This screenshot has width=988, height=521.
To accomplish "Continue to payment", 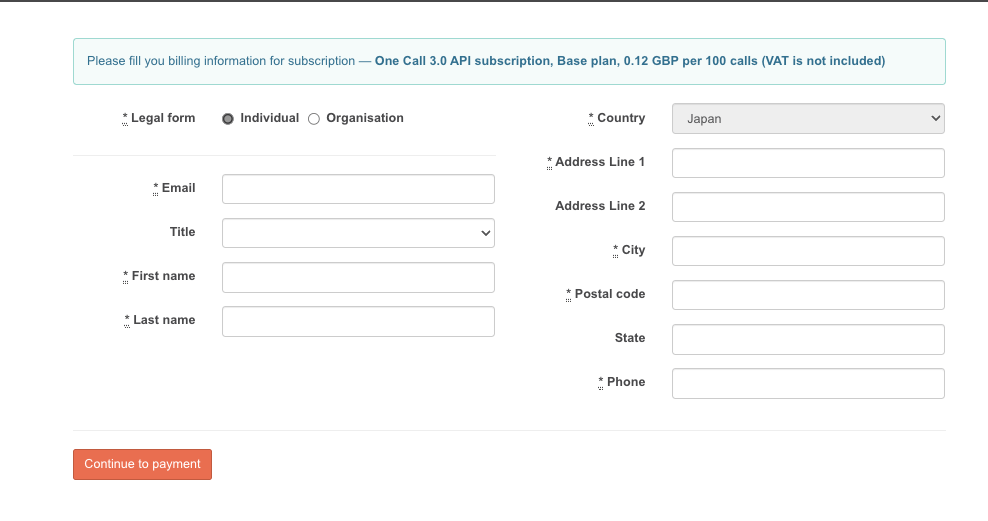I will (x=142, y=464).
